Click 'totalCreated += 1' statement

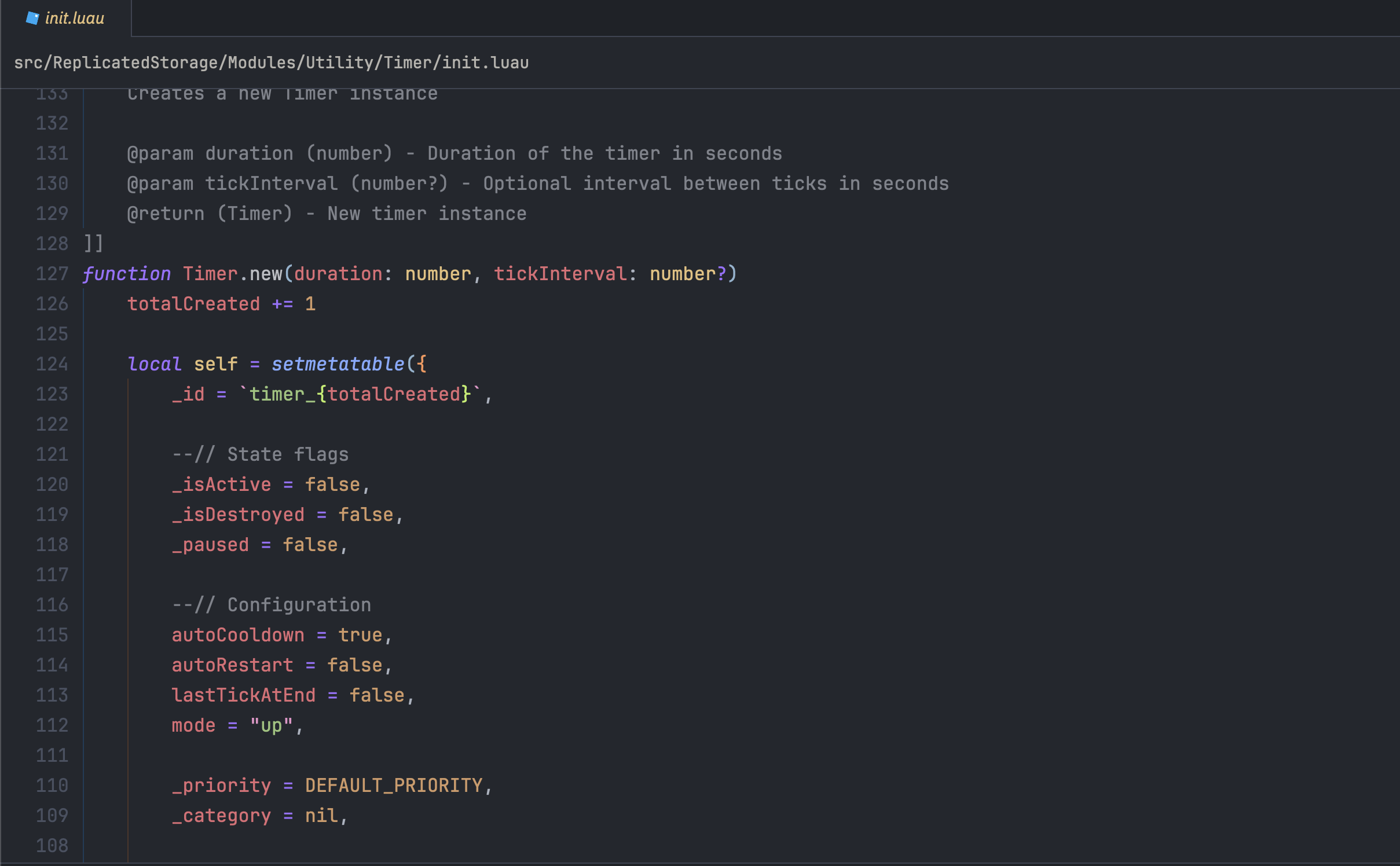coord(222,304)
